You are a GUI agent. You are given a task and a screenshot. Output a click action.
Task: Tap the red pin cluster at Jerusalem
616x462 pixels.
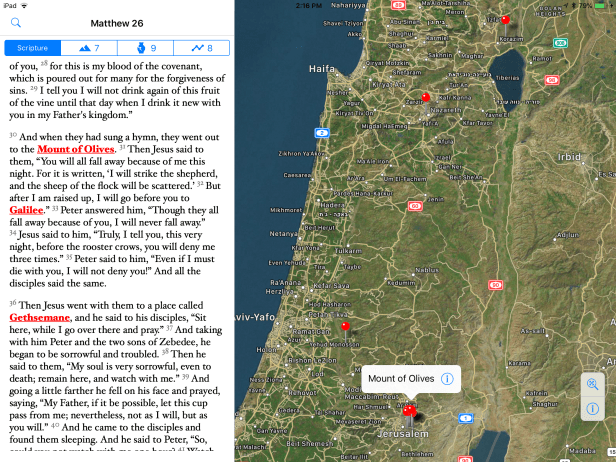(409, 411)
